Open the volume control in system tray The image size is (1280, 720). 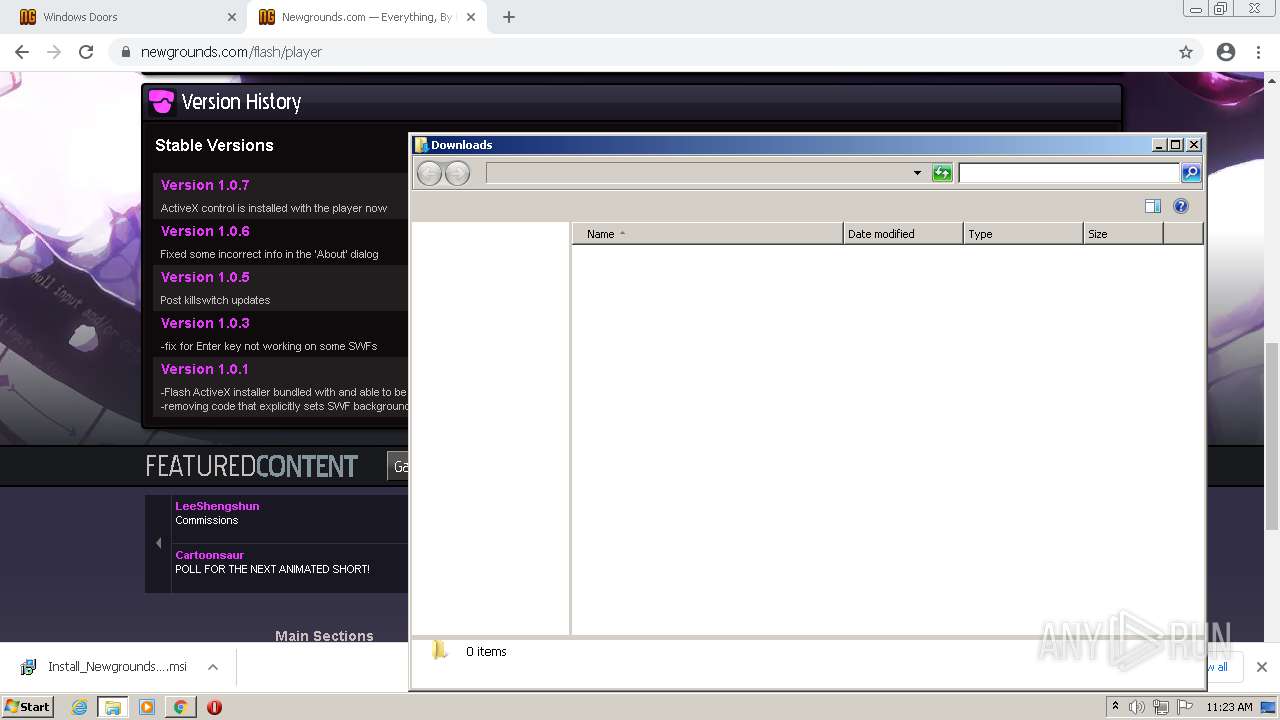pyautogui.click(x=1137, y=707)
